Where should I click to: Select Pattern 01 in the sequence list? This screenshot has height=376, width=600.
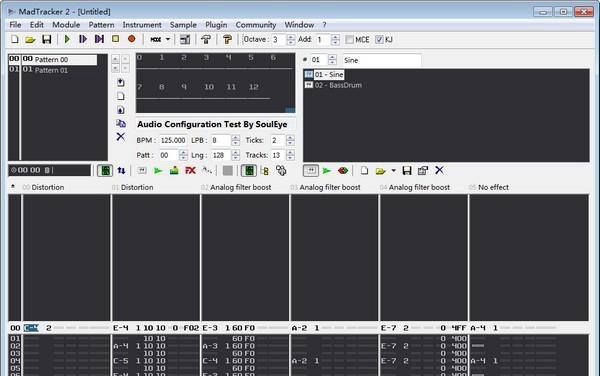(x=53, y=70)
